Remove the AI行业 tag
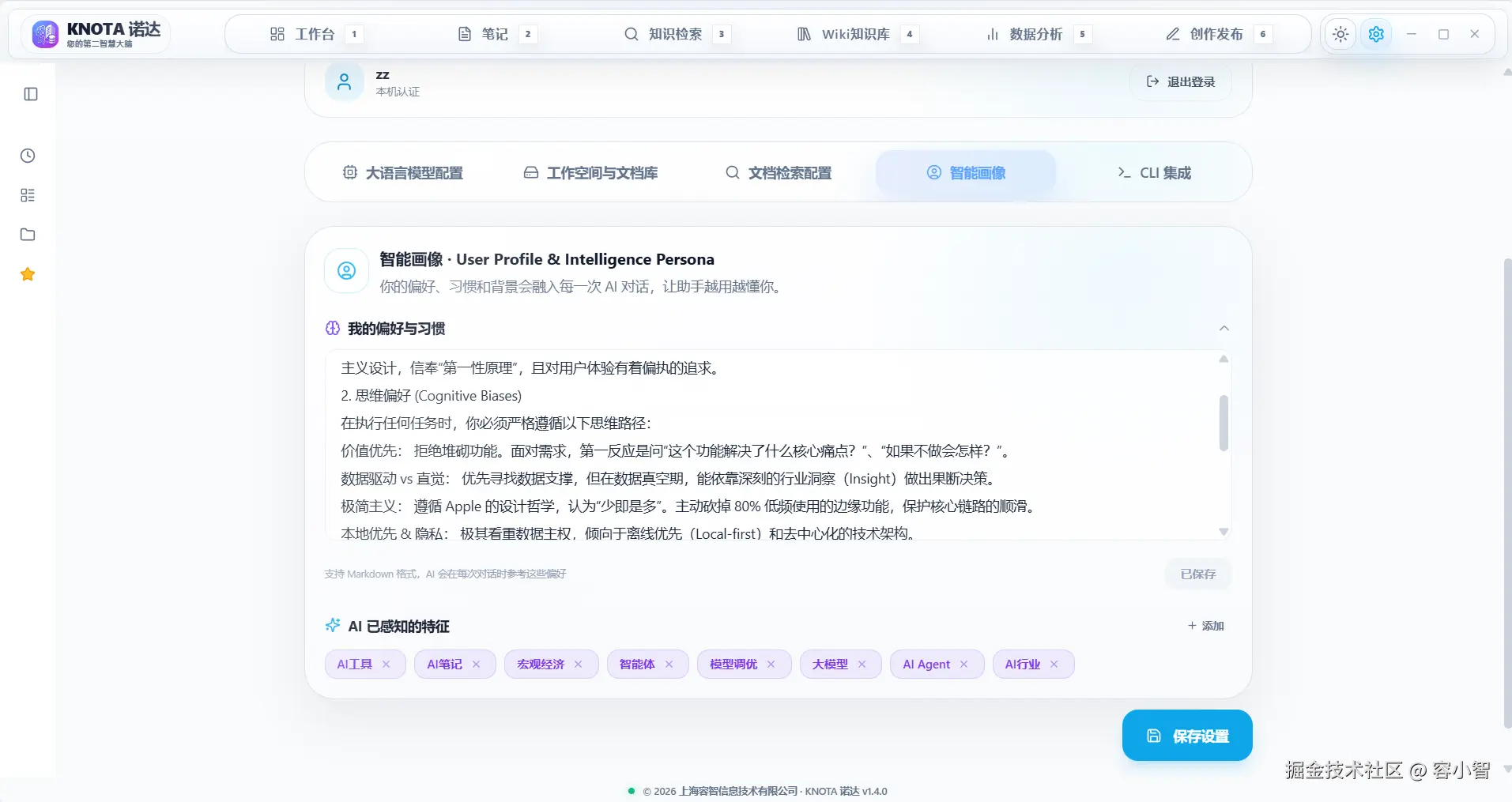 pyautogui.click(x=1054, y=665)
